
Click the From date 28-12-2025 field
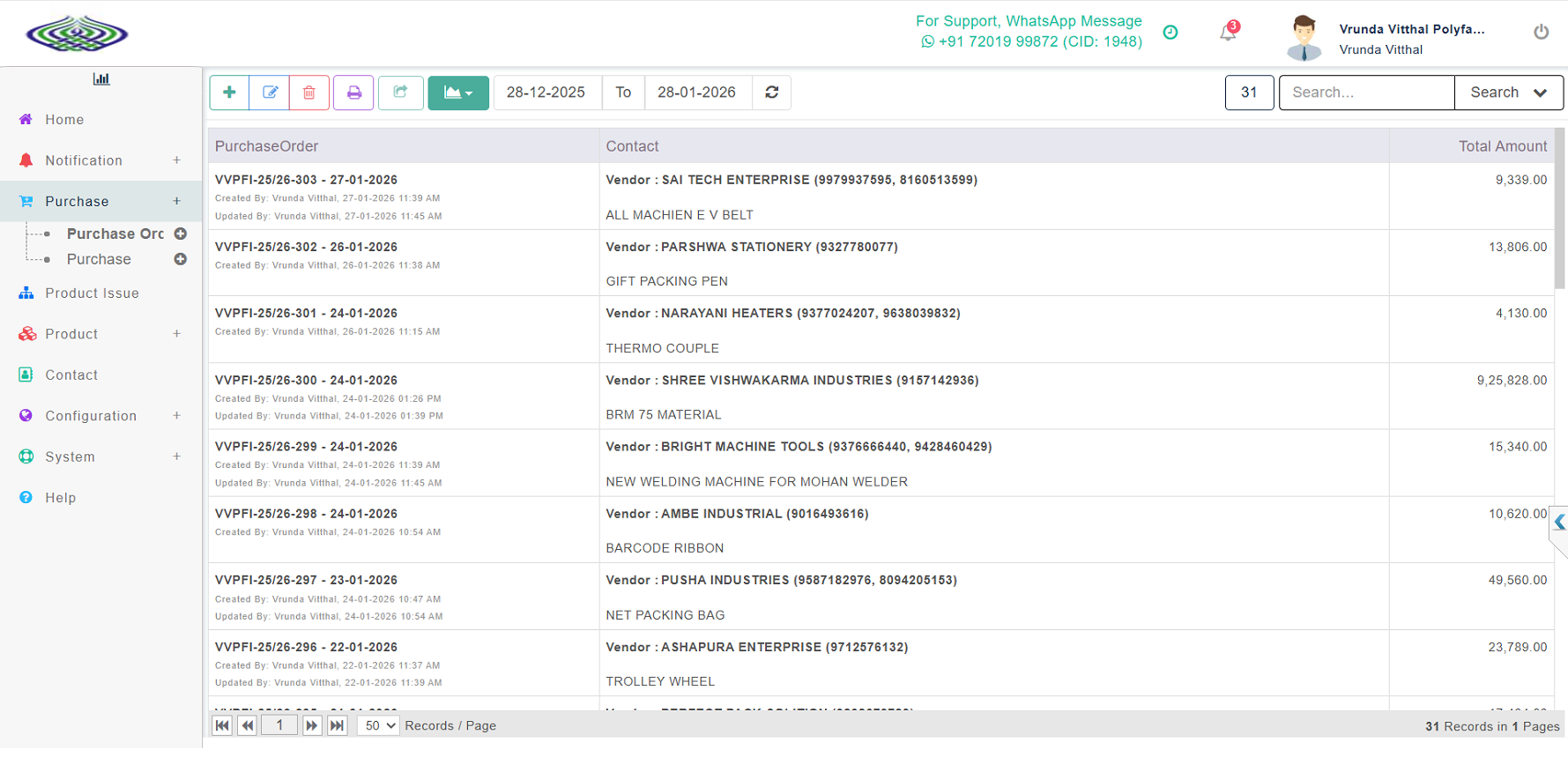(x=546, y=93)
